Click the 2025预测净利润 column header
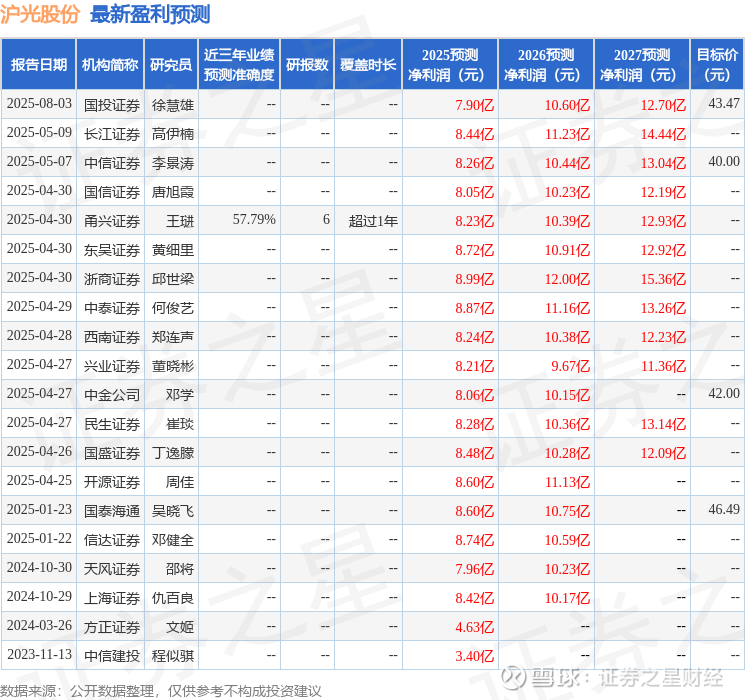This screenshot has width=745, height=700. [x=450, y=64]
